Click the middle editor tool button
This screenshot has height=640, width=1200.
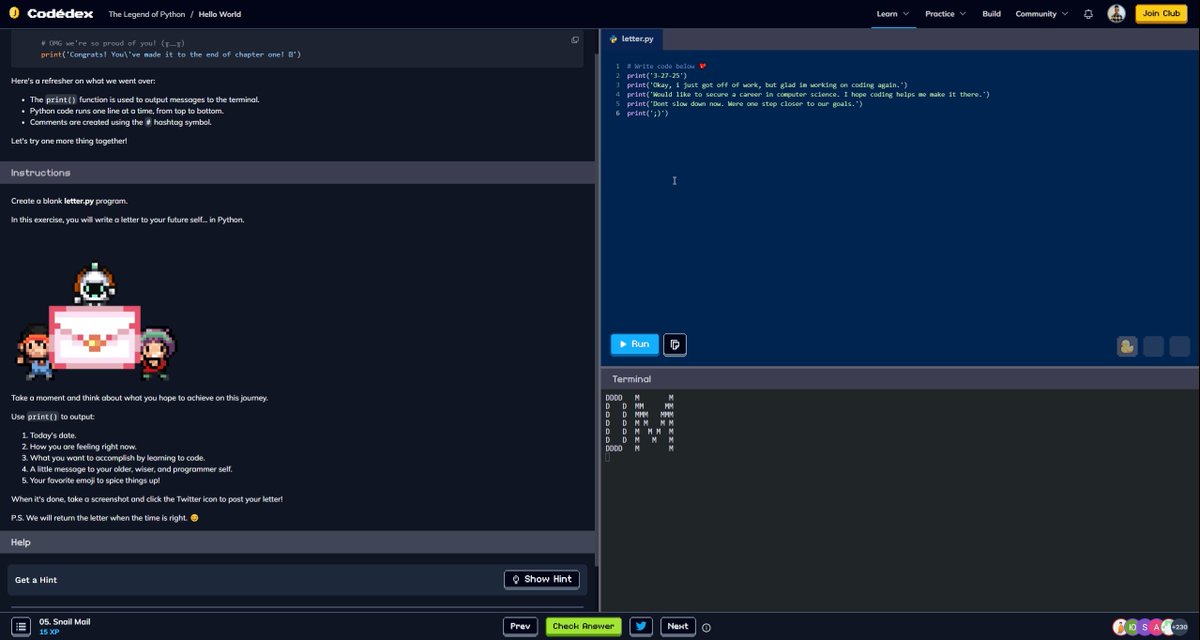coord(1153,346)
